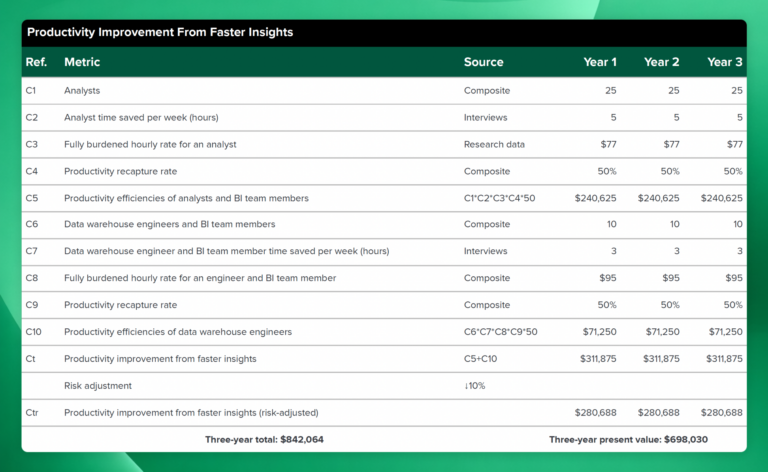Click the Ct reference cell
The width and height of the screenshot is (768, 472).
point(30,359)
